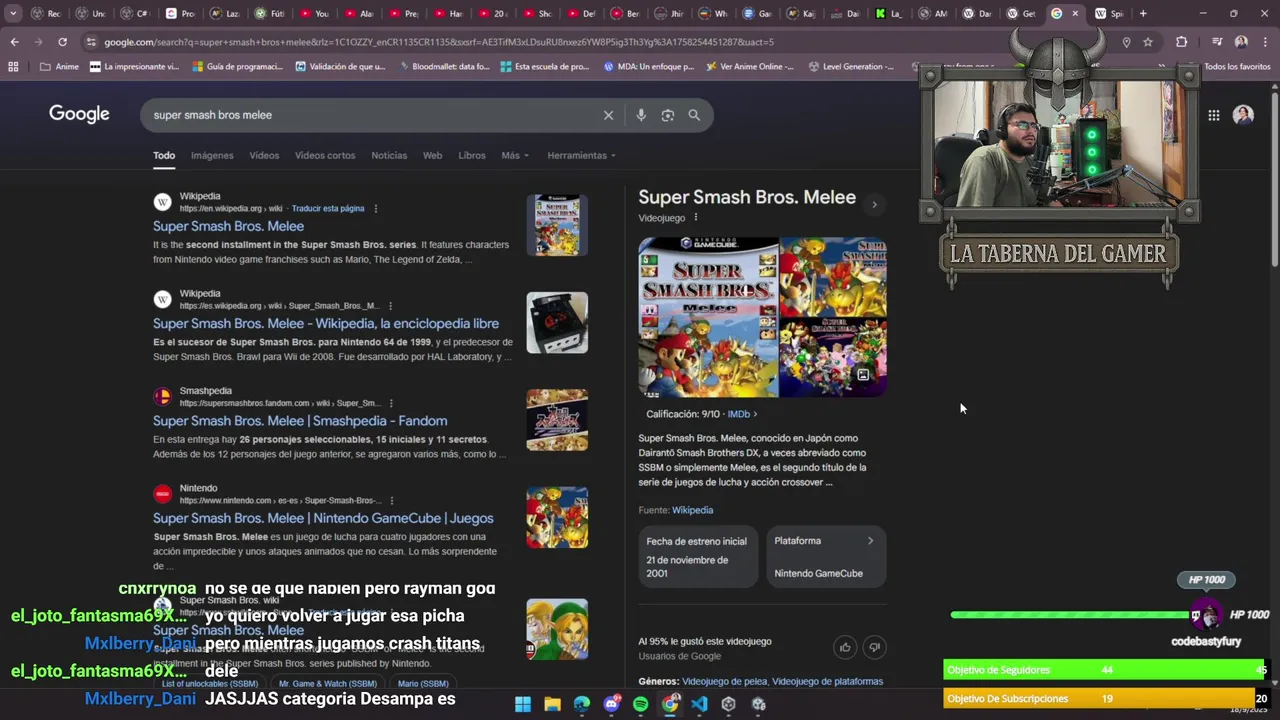
Task: Open English Wikipedia Super Smash Bros. Melee link
Action: [228, 226]
